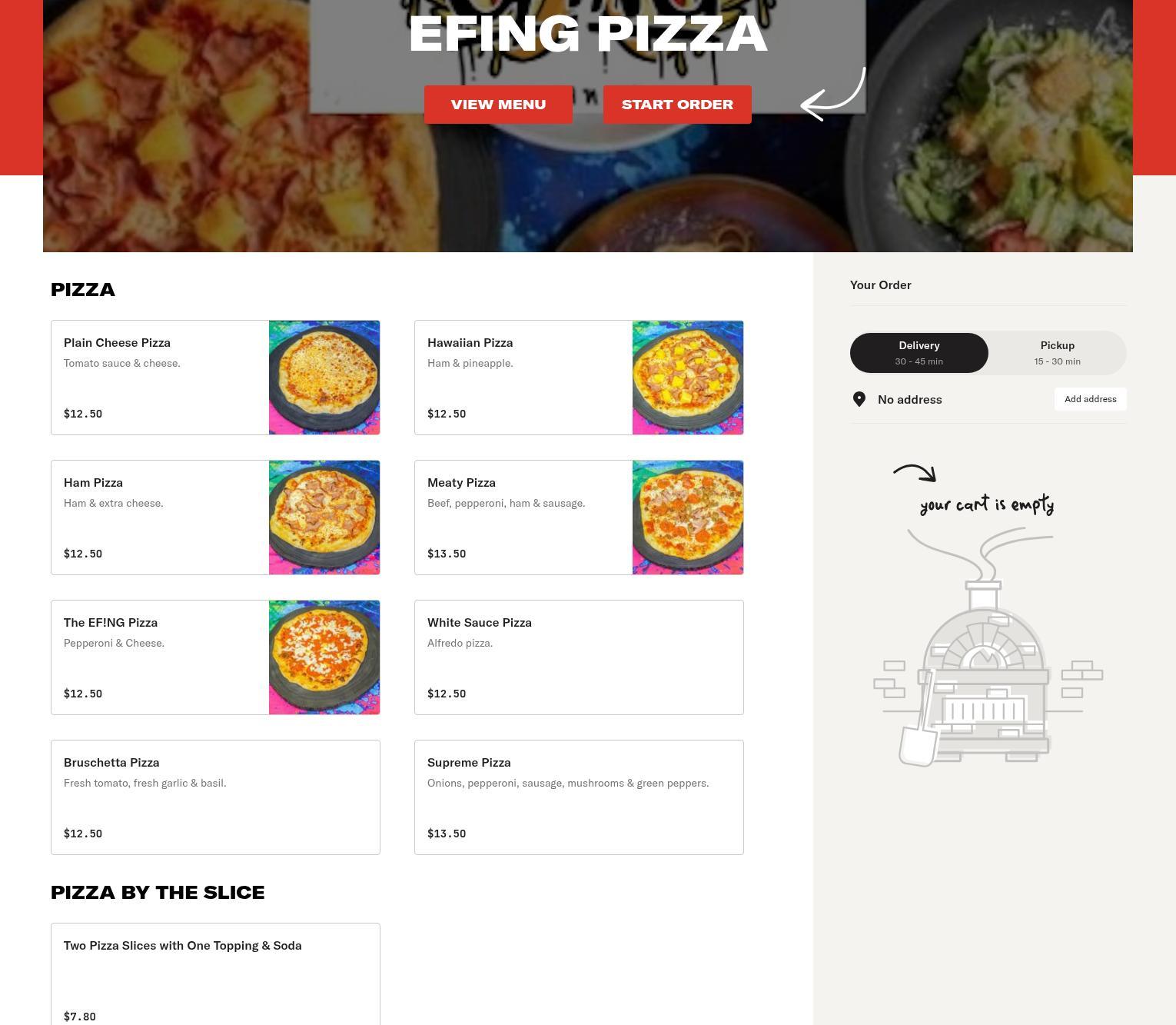The height and width of the screenshot is (1025, 1176).
Task: Click the Plain Cheese Pizza $12.50 price
Action: [83, 414]
